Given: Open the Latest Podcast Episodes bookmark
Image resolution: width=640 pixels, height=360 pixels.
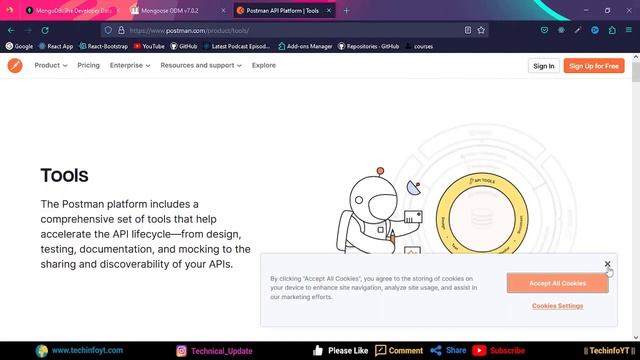Looking at the screenshot, I should pos(237,46).
